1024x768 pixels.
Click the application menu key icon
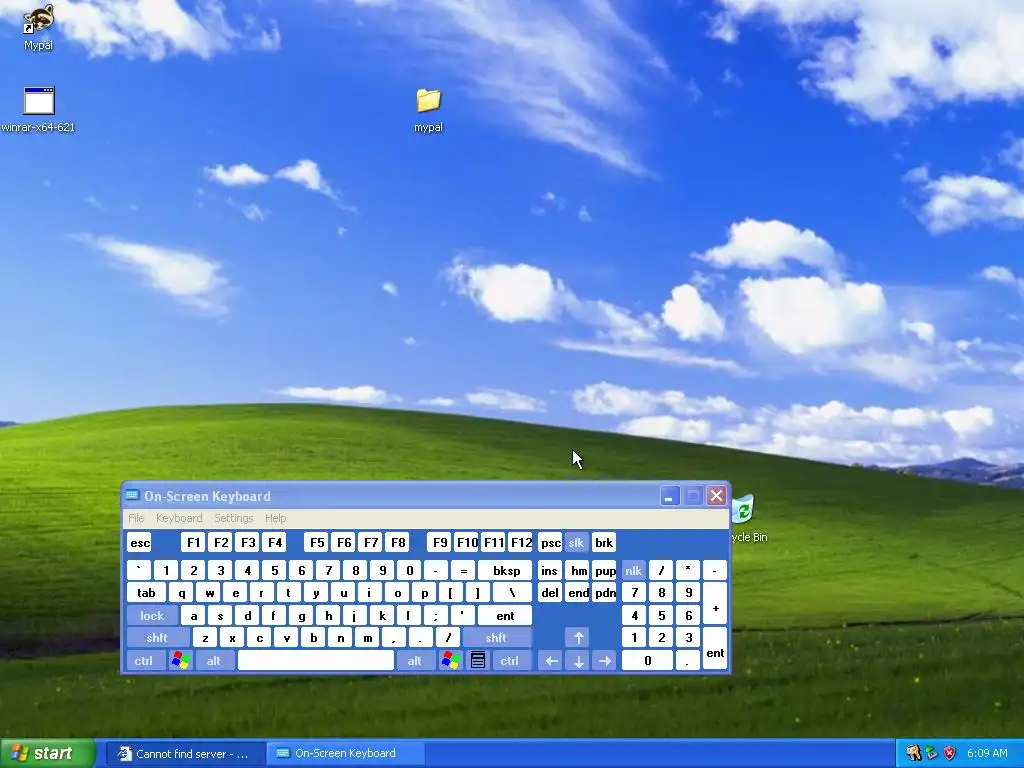tap(478, 660)
